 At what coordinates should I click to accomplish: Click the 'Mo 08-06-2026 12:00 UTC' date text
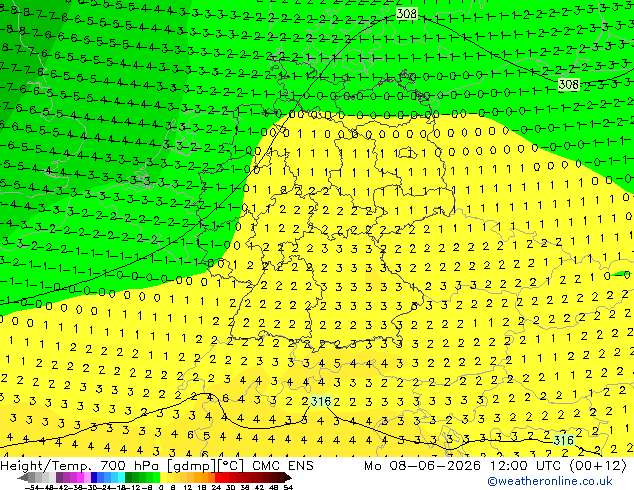coord(464,466)
